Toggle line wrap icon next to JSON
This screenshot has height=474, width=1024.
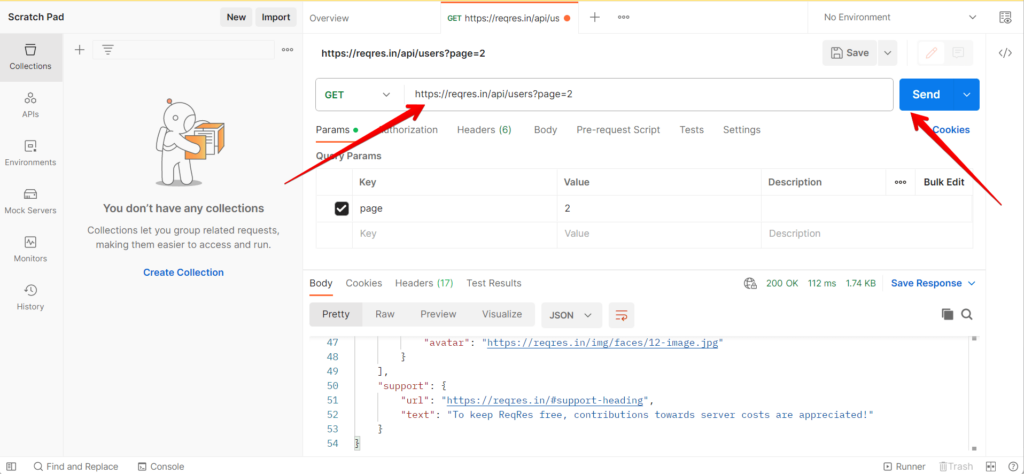point(621,315)
